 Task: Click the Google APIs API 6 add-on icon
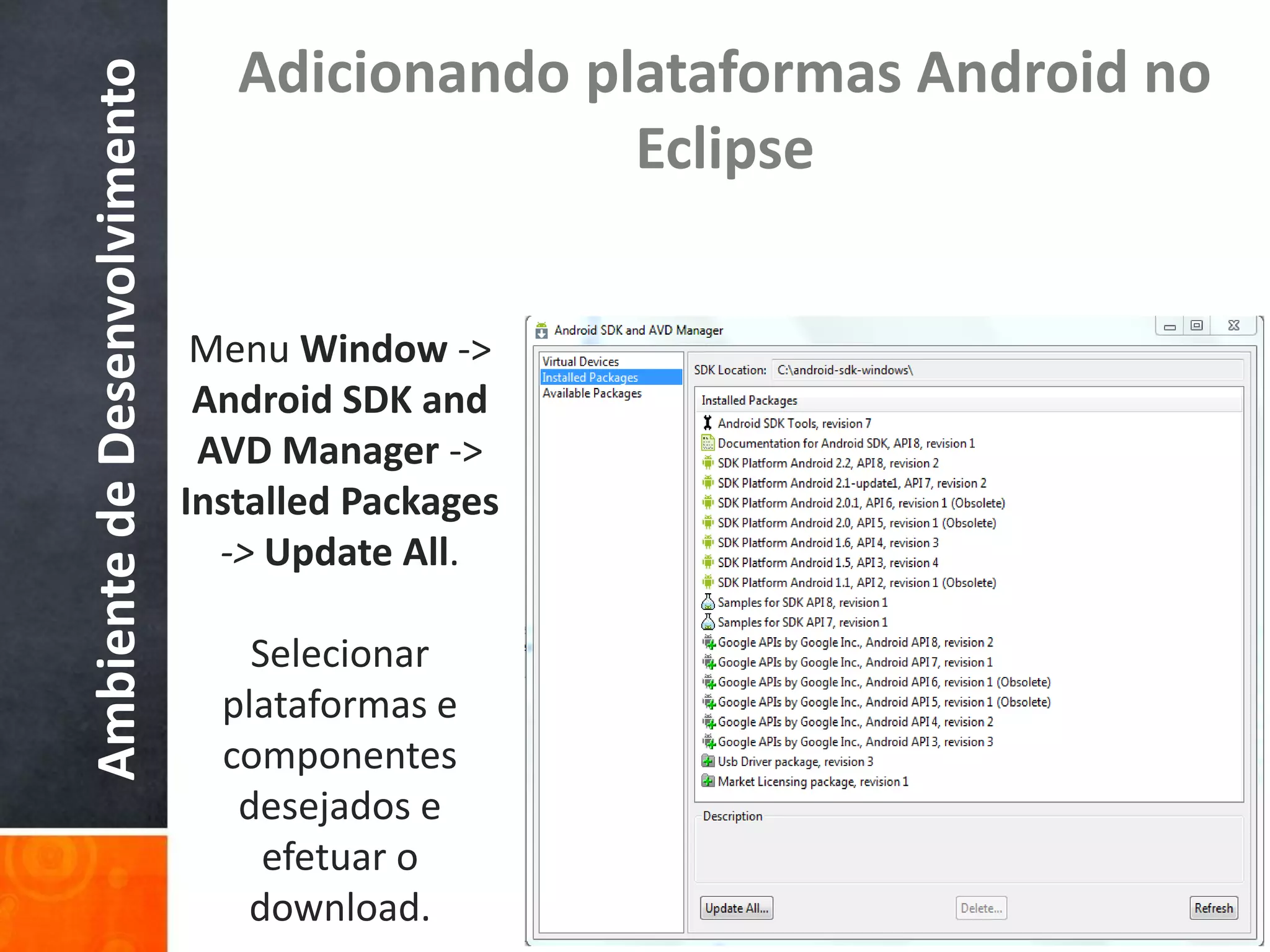click(708, 682)
